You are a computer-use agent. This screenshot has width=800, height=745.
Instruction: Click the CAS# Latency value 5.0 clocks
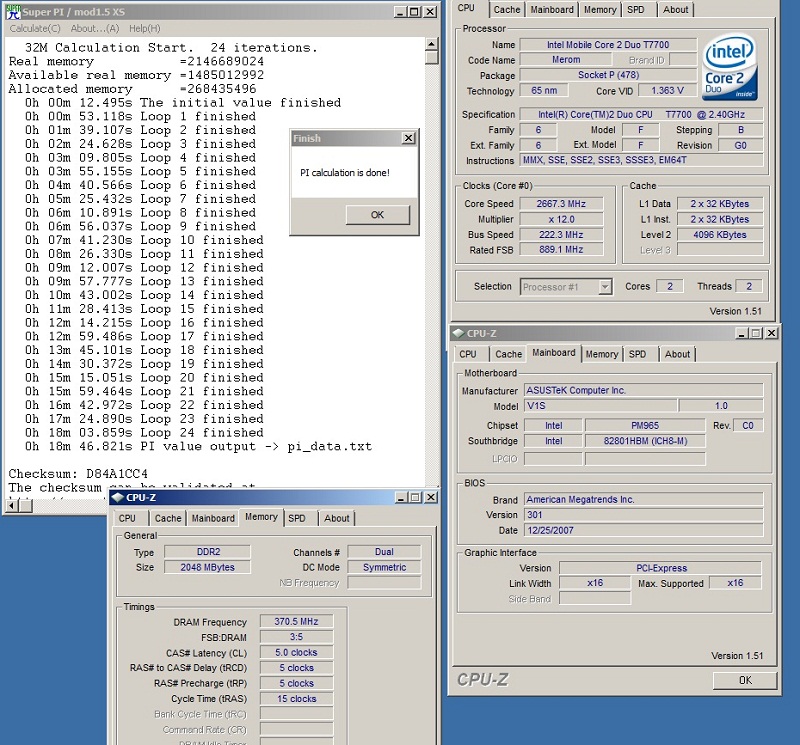[x=296, y=653]
